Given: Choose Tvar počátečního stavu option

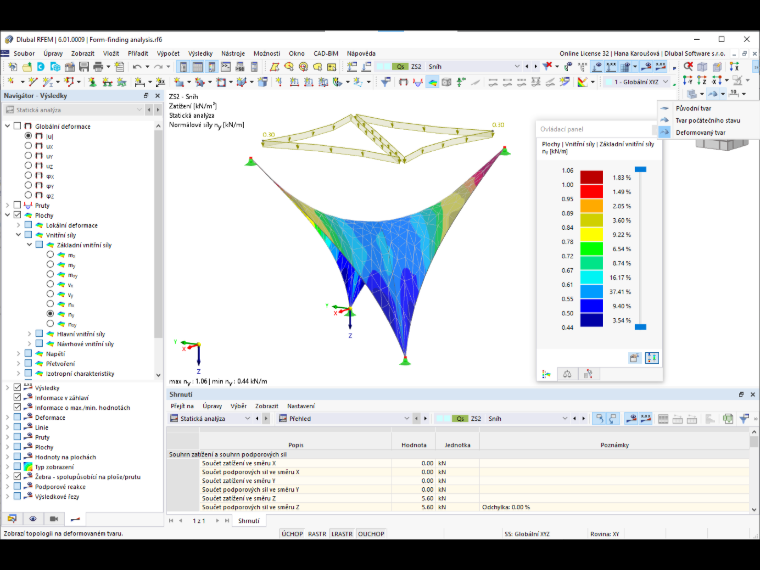Looking at the screenshot, I should point(708,121).
